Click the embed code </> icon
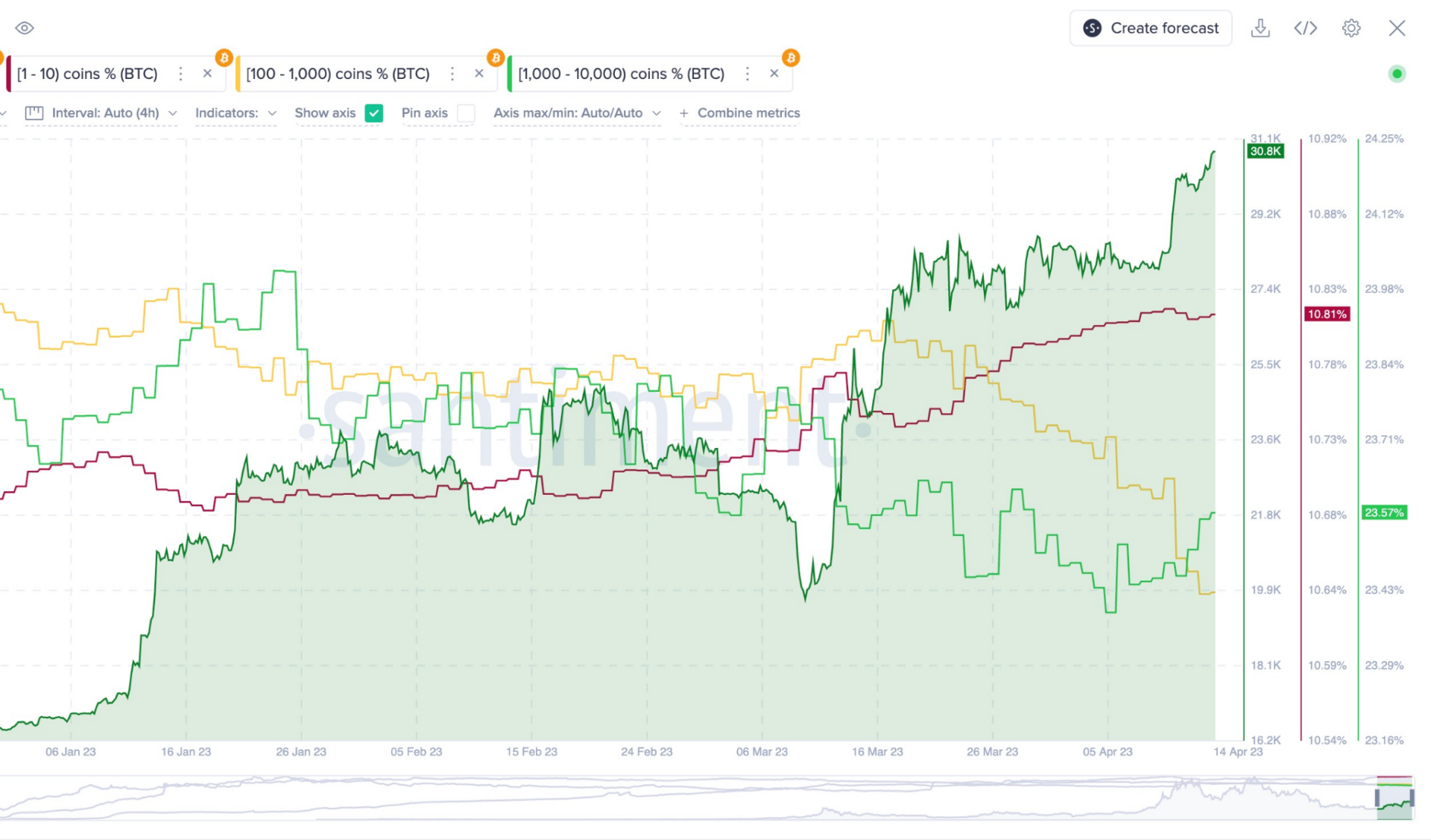This screenshot has width=1431, height=840. 1305,28
